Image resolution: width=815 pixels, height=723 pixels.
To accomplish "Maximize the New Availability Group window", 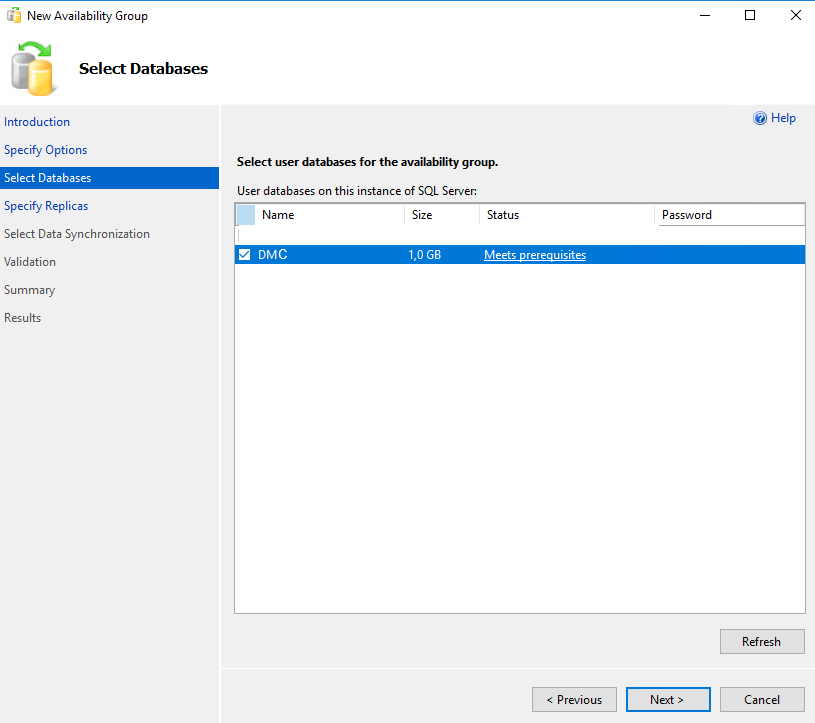I will click(x=750, y=16).
